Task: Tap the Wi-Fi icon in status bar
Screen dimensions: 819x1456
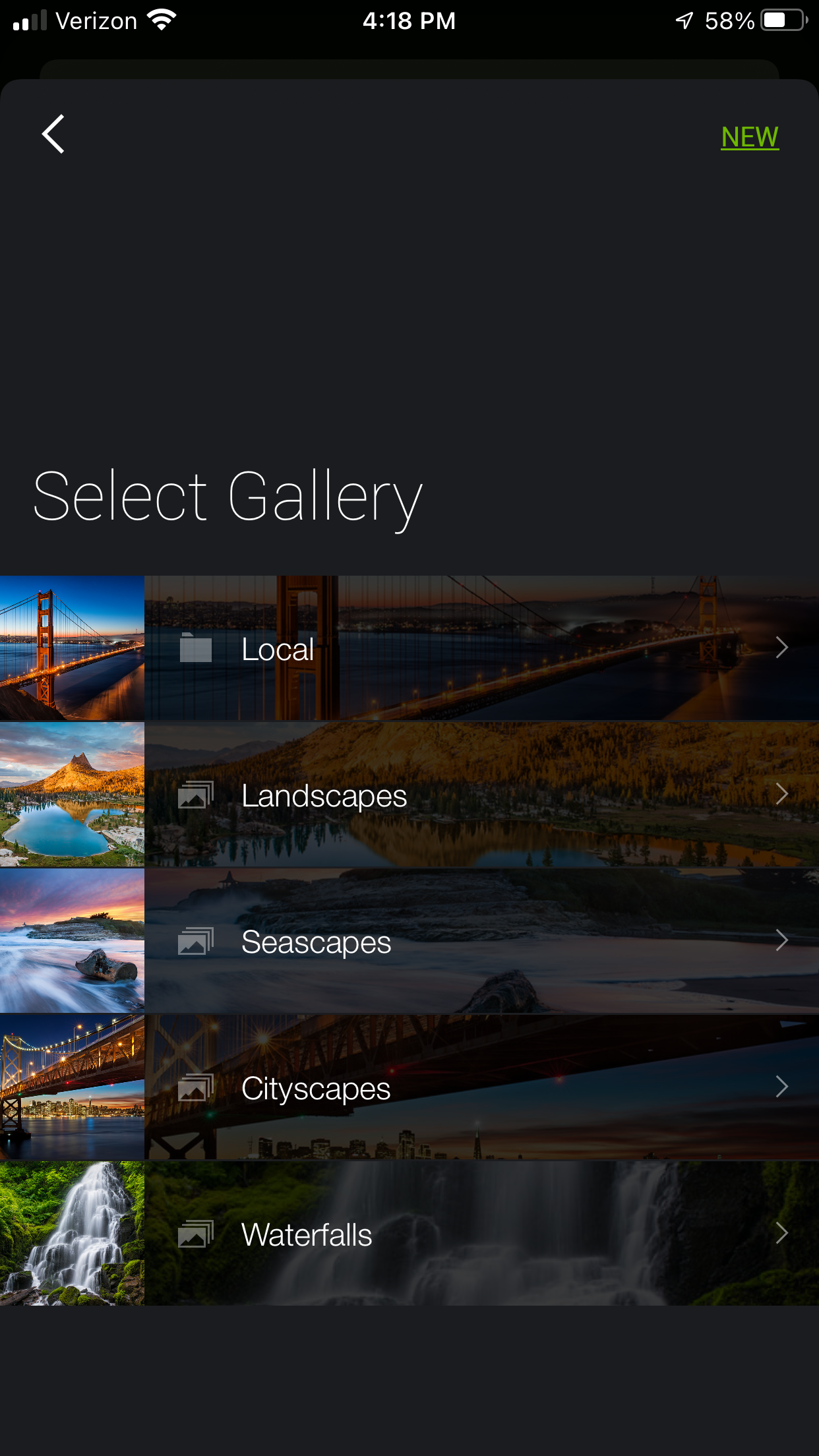Action: tap(162, 20)
